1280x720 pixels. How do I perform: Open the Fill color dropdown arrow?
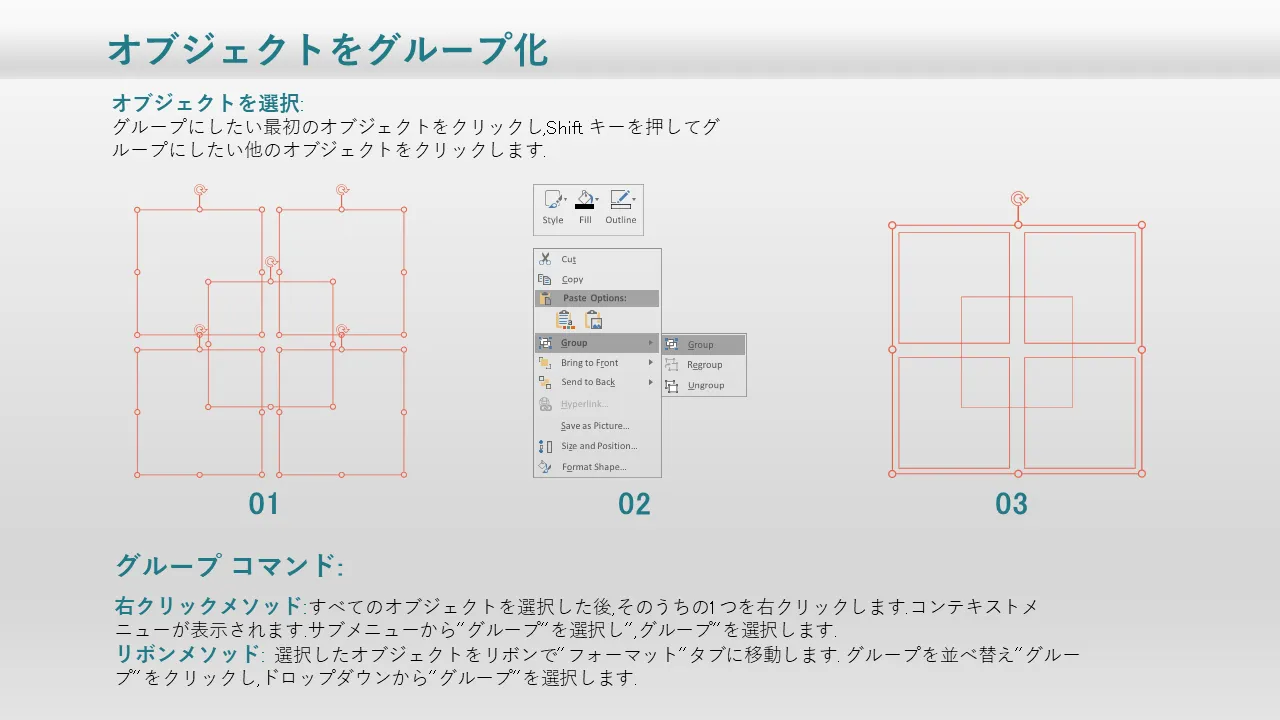point(598,199)
